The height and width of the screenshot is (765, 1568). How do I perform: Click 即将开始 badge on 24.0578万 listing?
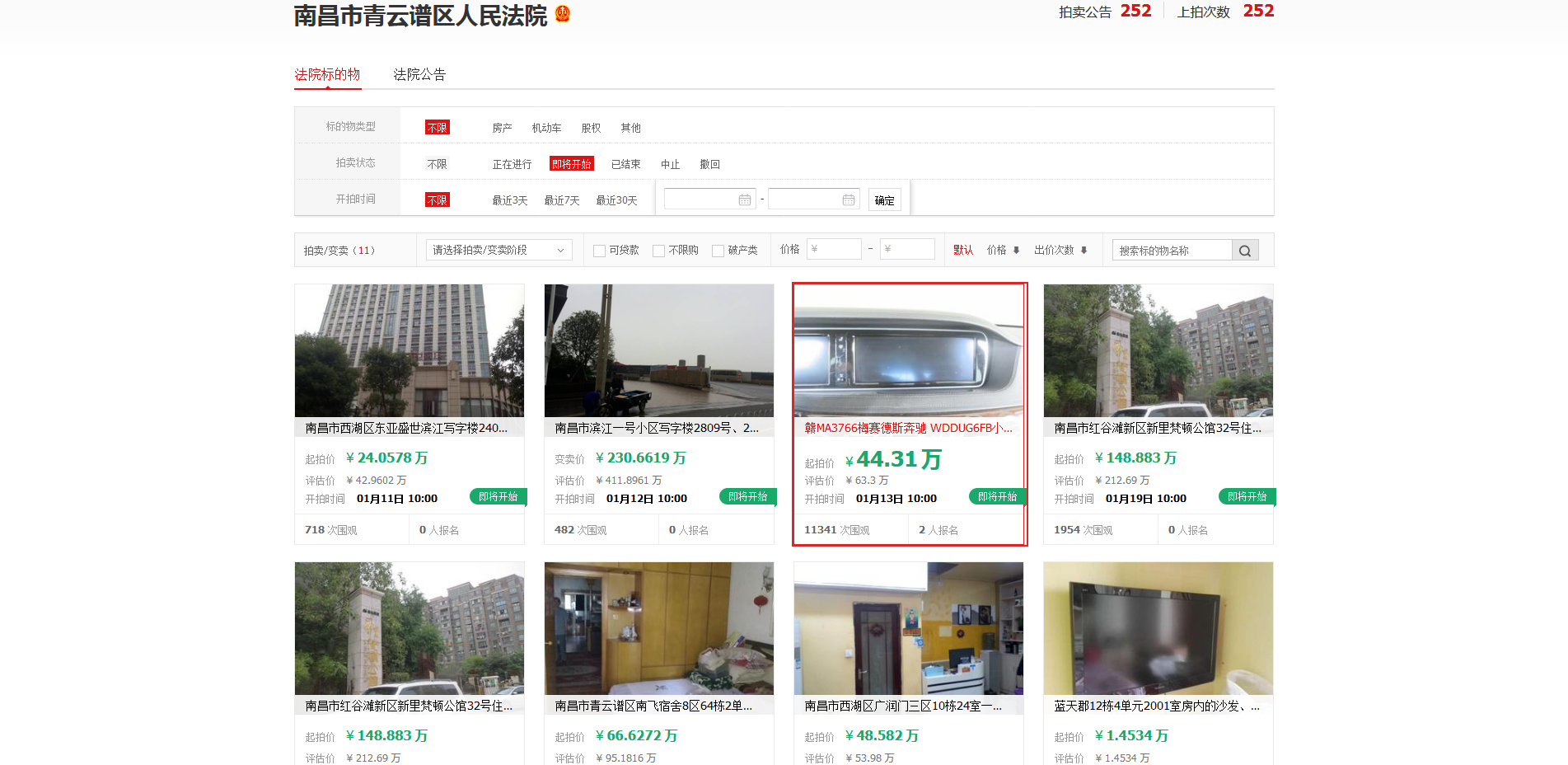[x=498, y=496]
